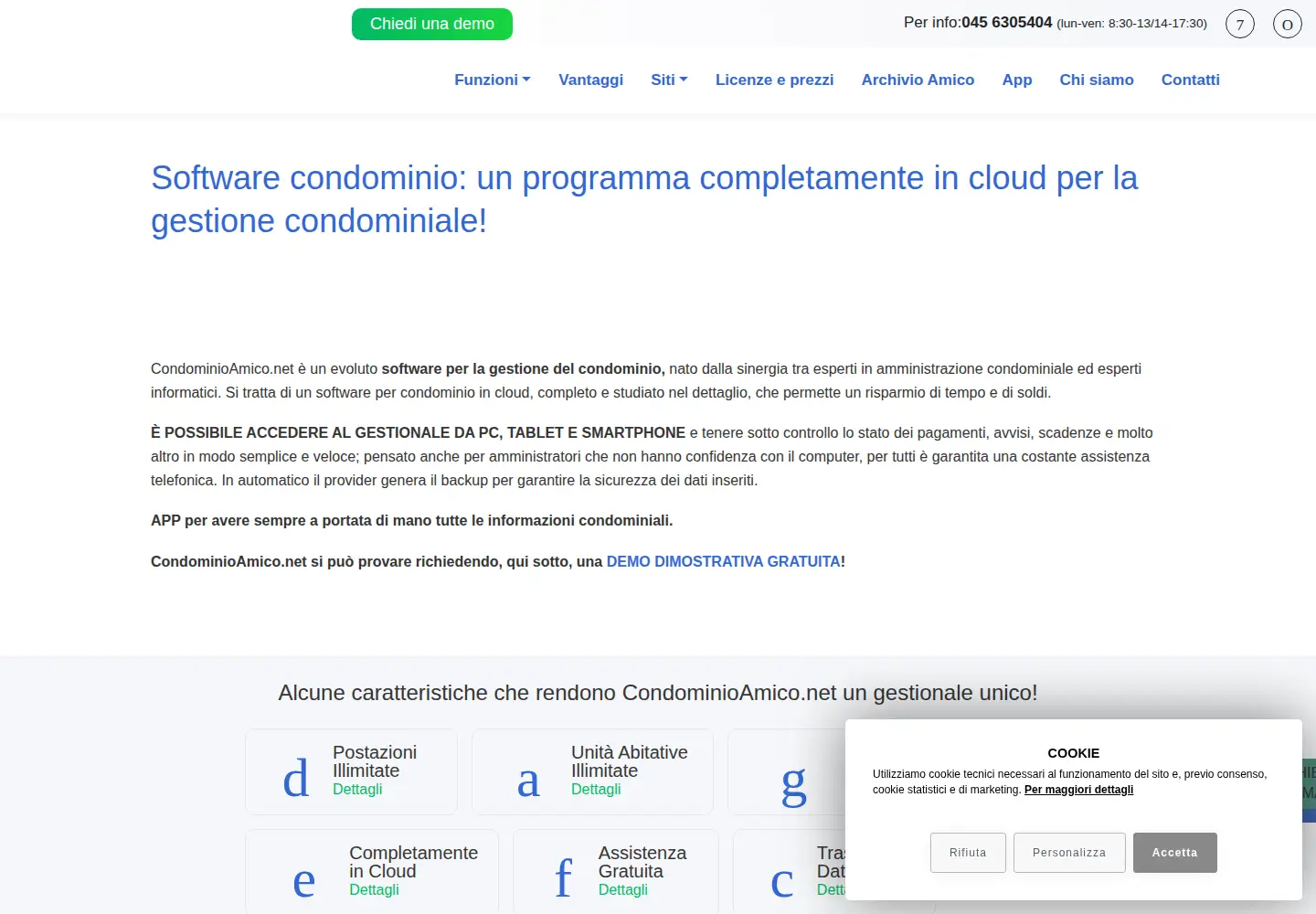Click the Postazioni Illimitate card title
Viewport: 1316px width, 914px height.
coord(375,761)
